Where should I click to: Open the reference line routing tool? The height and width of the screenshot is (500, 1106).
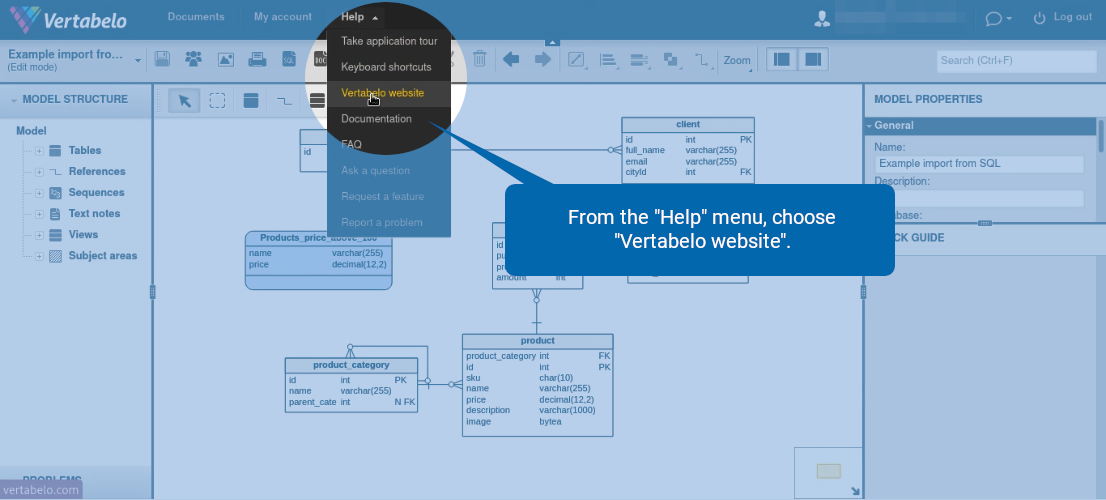(x=701, y=60)
